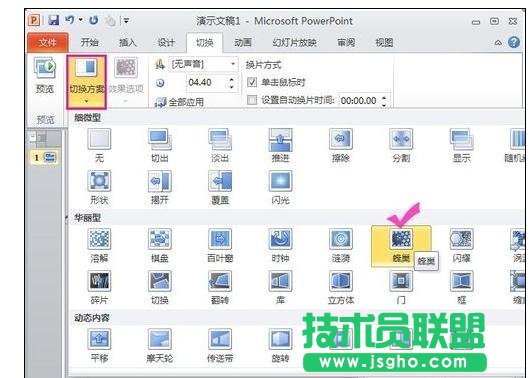This screenshot has width=530, height=378.
Task: Click the 预览 preview button
Action: 45,76
